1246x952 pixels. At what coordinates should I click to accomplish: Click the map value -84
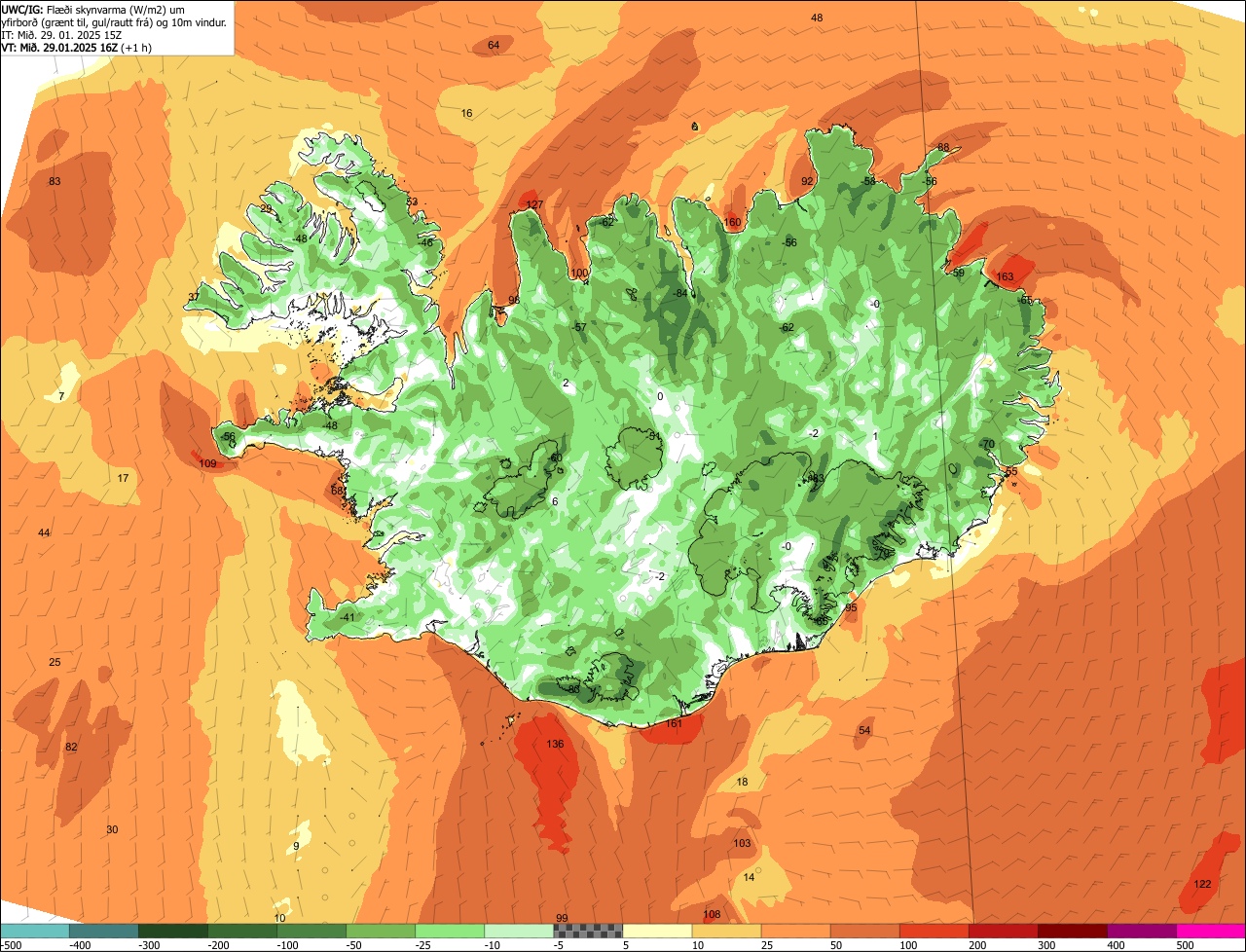(680, 293)
